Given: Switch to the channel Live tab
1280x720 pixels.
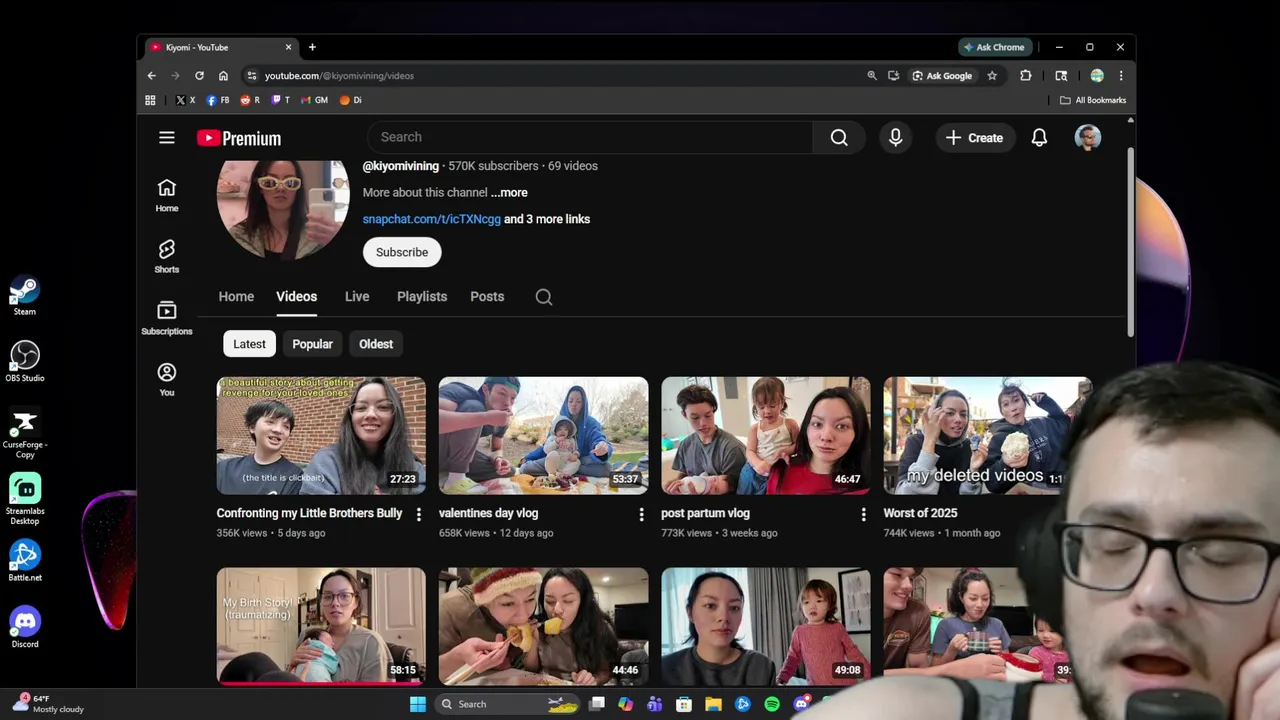Looking at the screenshot, I should (x=357, y=297).
